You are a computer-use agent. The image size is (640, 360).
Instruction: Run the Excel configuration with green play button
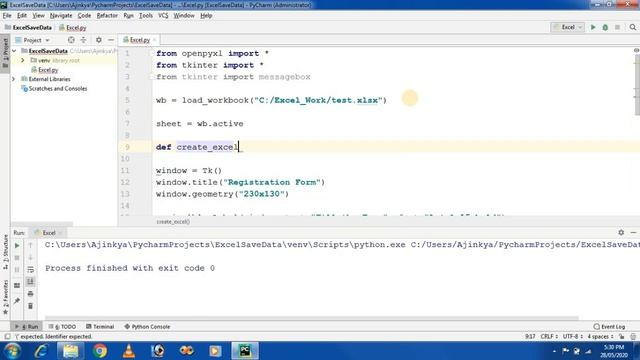593,27
